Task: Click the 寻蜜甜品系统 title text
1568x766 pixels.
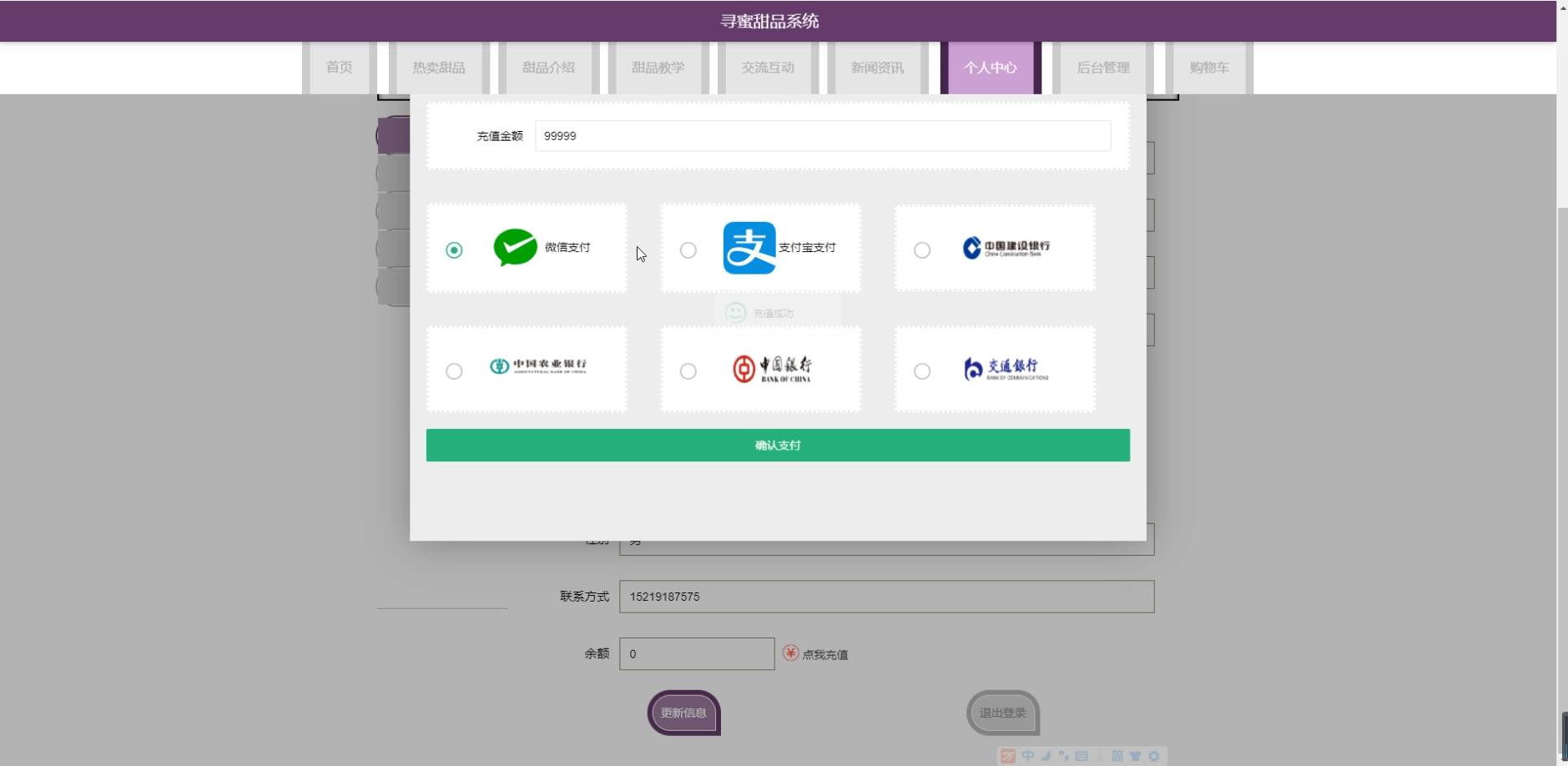Action: 769,21
